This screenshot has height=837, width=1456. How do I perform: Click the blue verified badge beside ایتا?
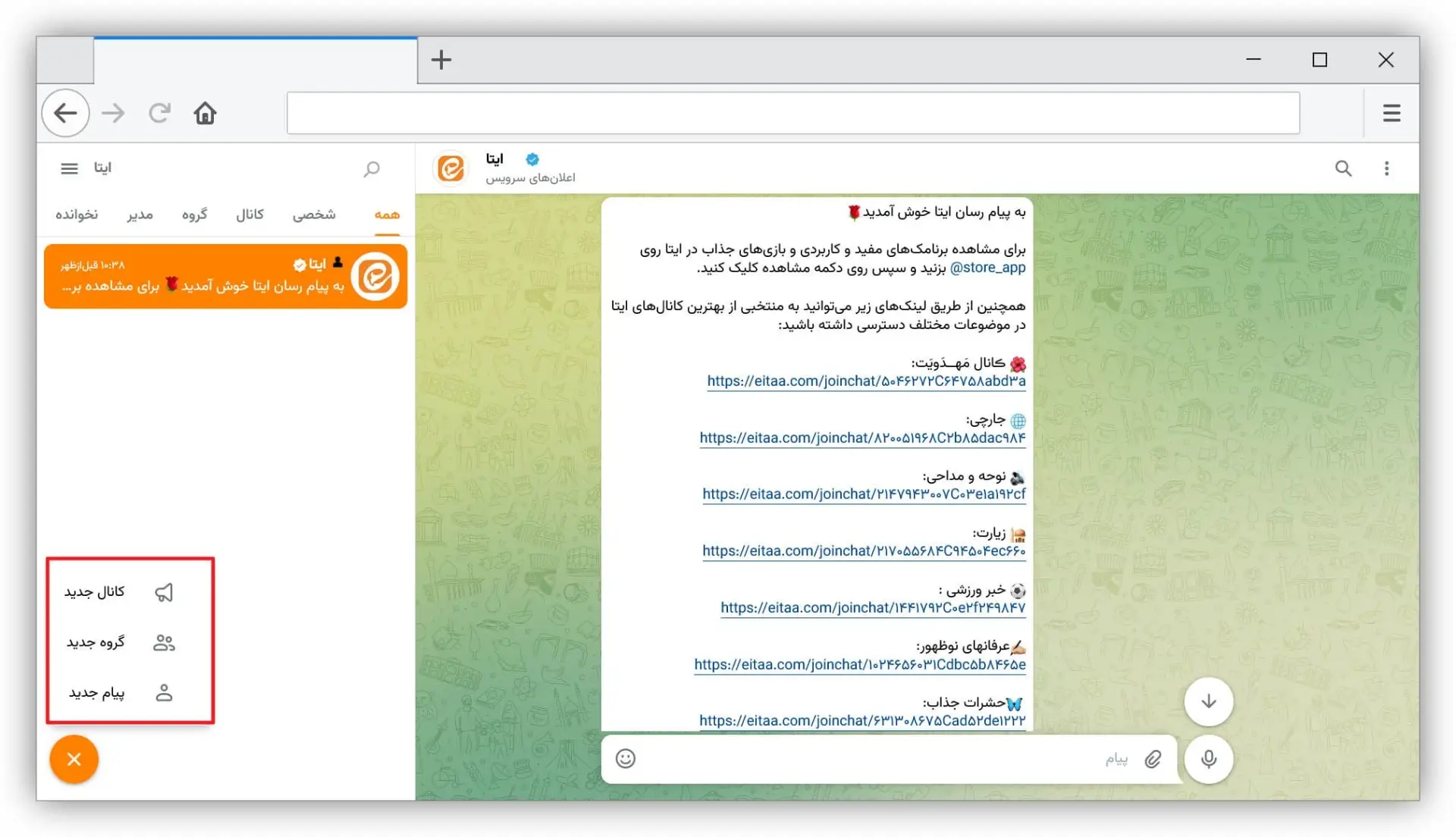click(532, 159)
